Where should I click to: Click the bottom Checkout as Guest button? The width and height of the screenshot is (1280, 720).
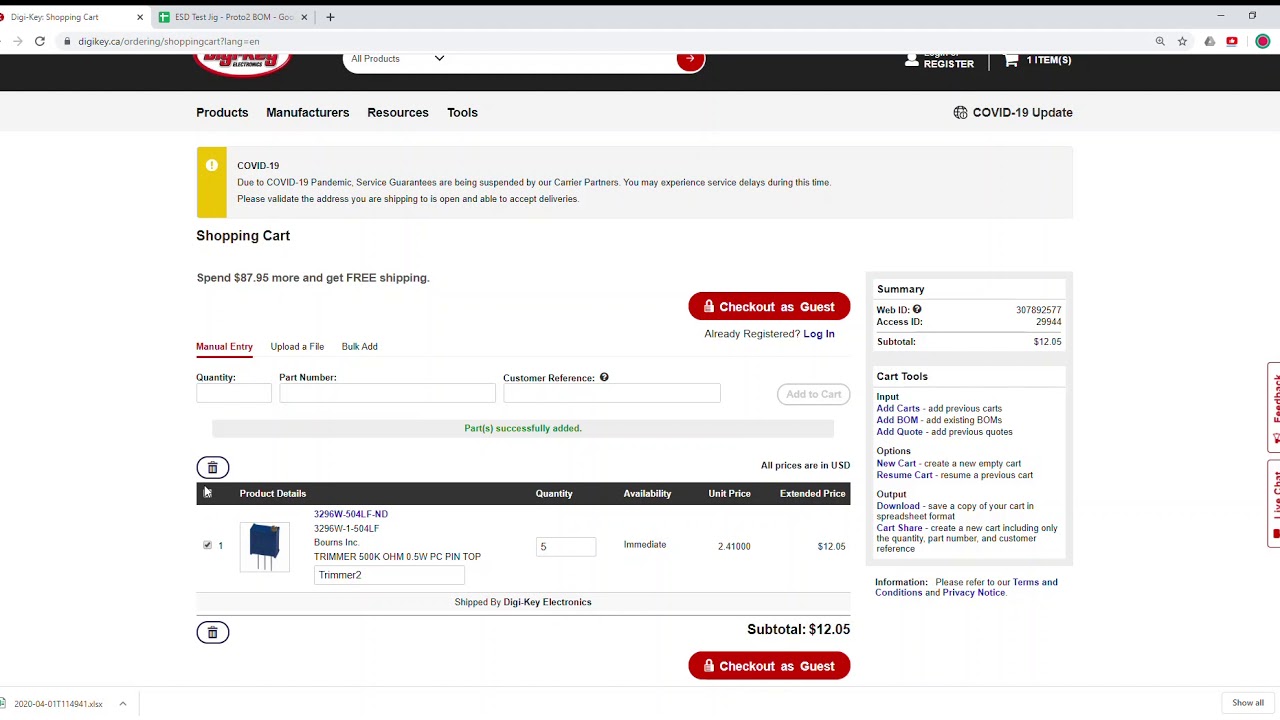coord(769,666)
